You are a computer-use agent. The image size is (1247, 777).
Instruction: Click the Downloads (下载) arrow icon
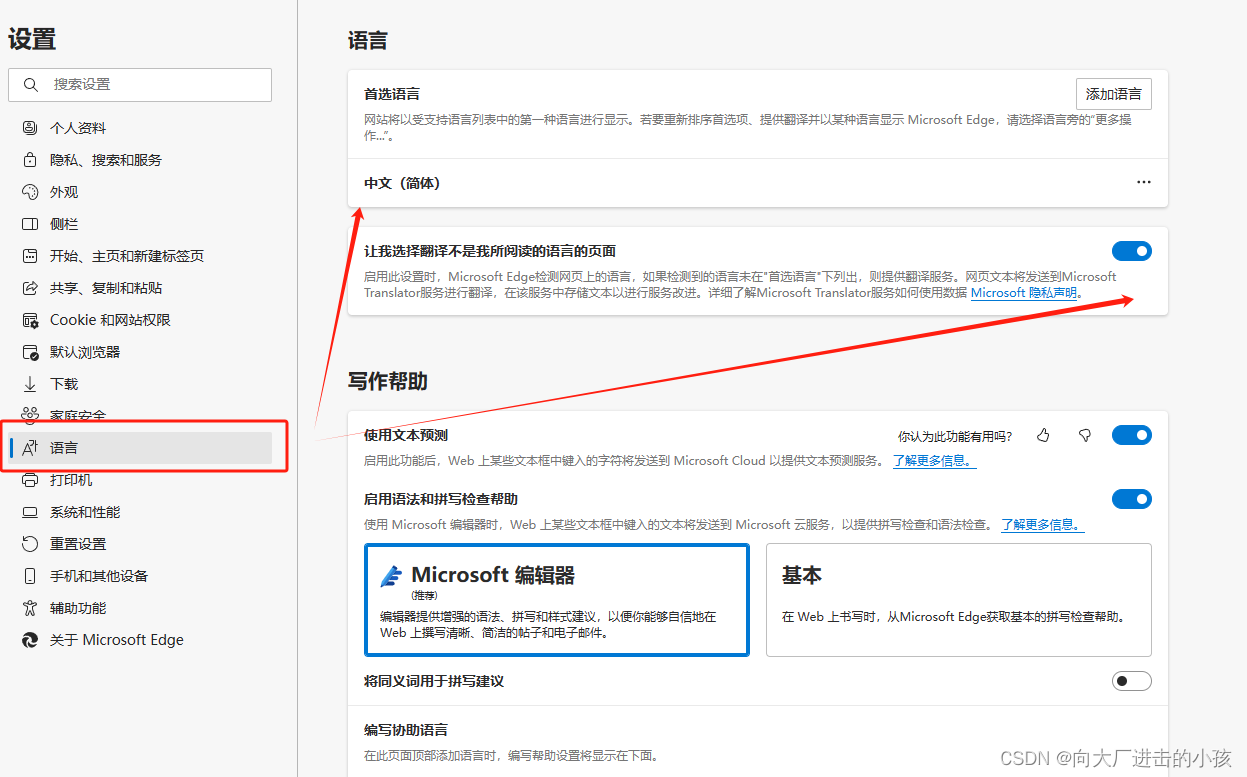pos(30,384)
